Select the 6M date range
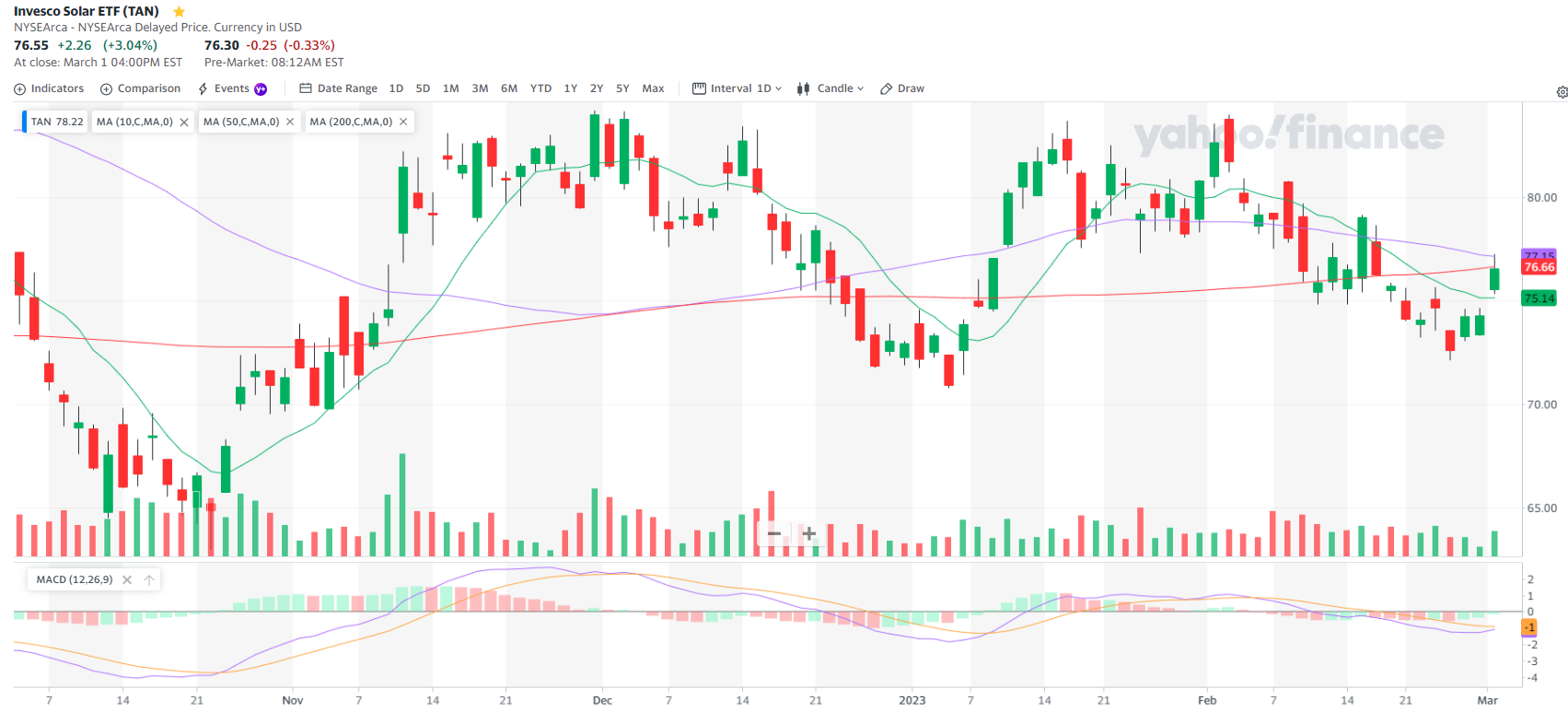The height and width of the screenshot is (724, 1568). [509, 88]
